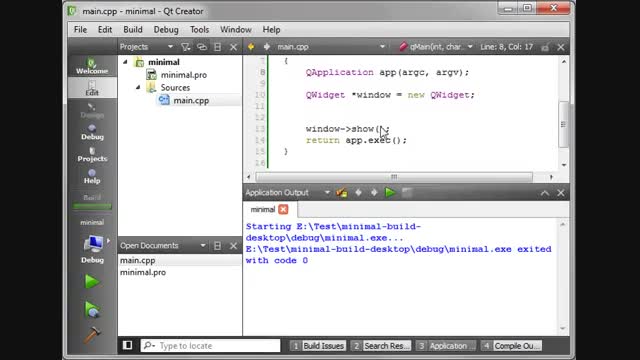
Task: Close the Open Documents panel
Action: click(x=233, y=246)
